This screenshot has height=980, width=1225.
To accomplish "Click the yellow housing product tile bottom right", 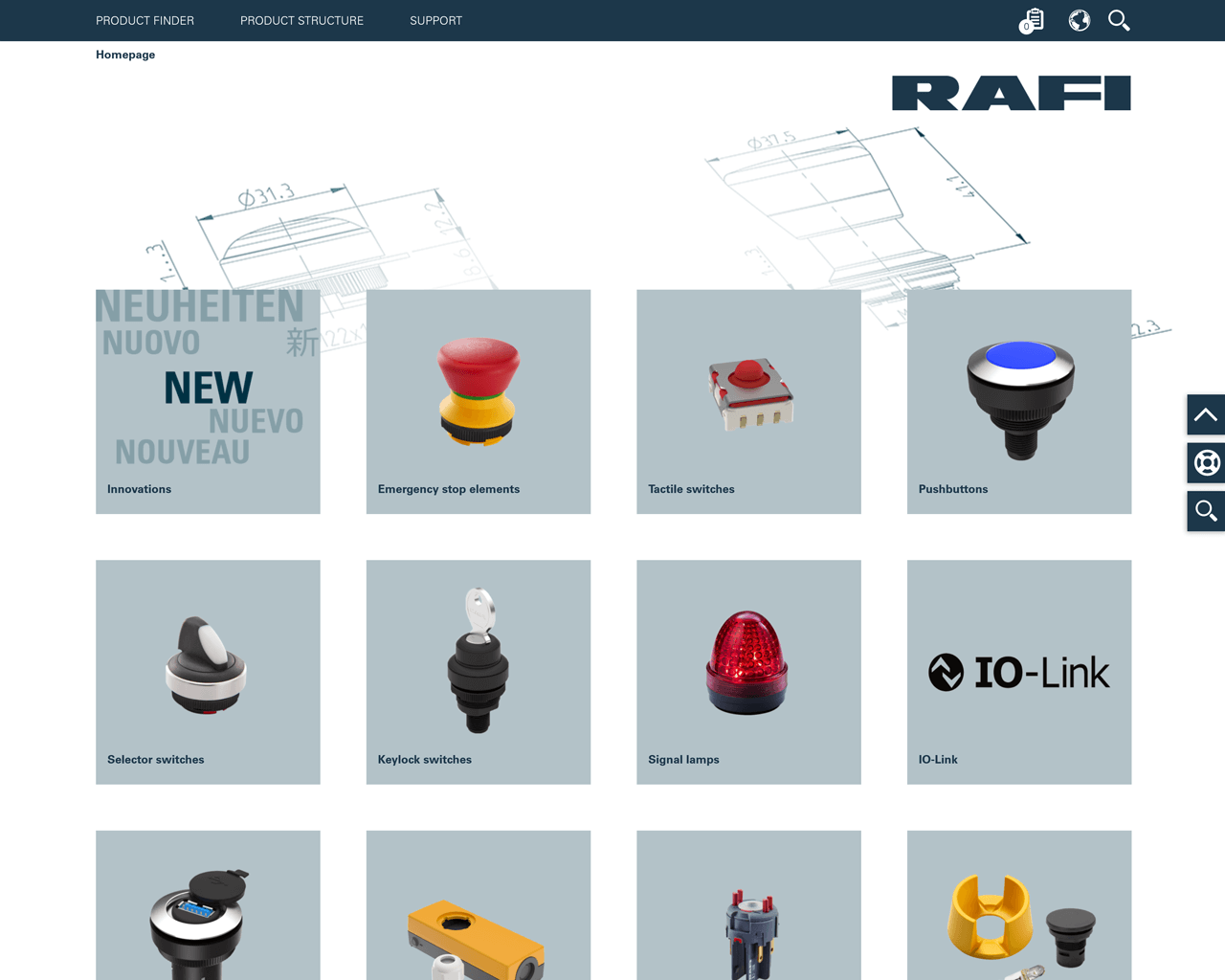I will (x=1018, y=905).
